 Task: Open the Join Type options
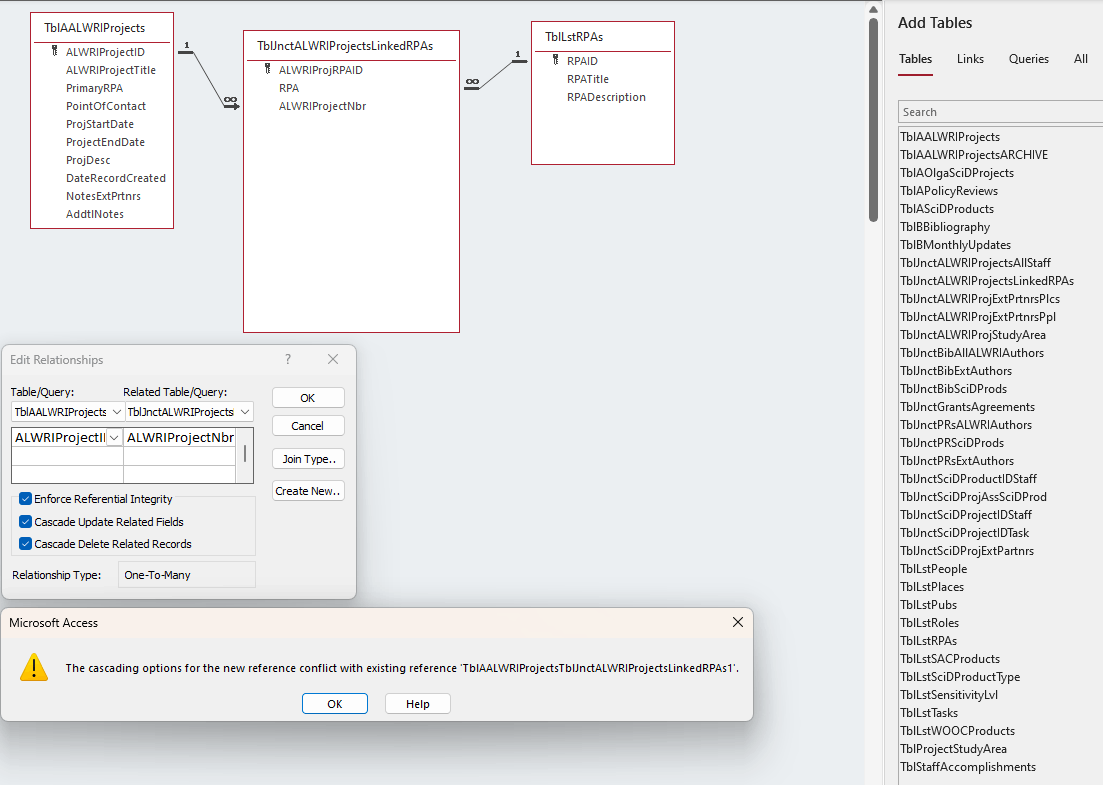tap(308, 459)
